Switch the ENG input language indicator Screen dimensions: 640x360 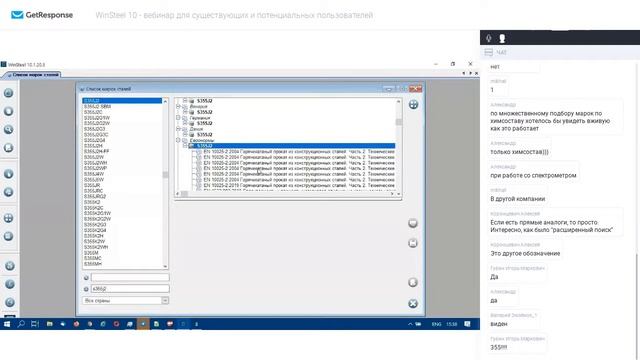click(436, 324)
